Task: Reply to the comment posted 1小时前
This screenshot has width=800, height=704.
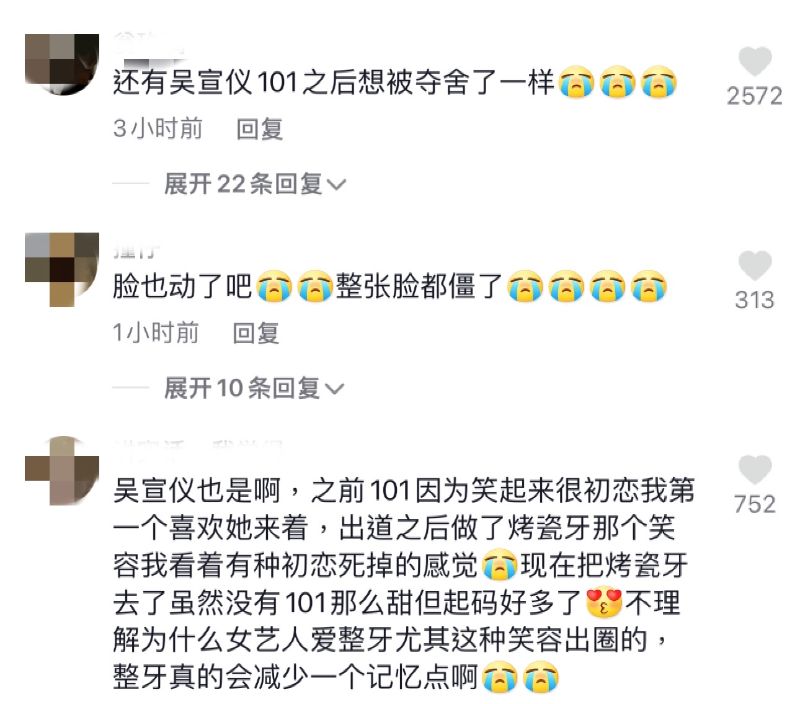Action: (x=256, y=333)
